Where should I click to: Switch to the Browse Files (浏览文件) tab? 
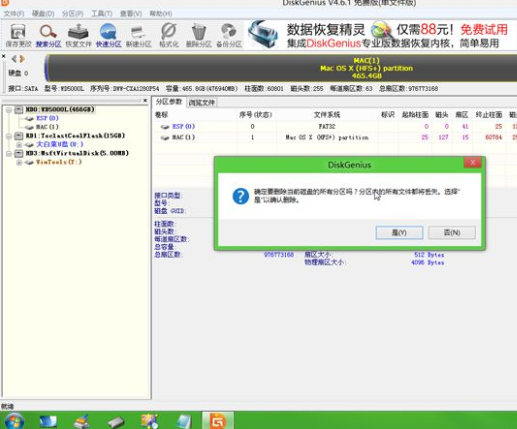click(202, 102)
